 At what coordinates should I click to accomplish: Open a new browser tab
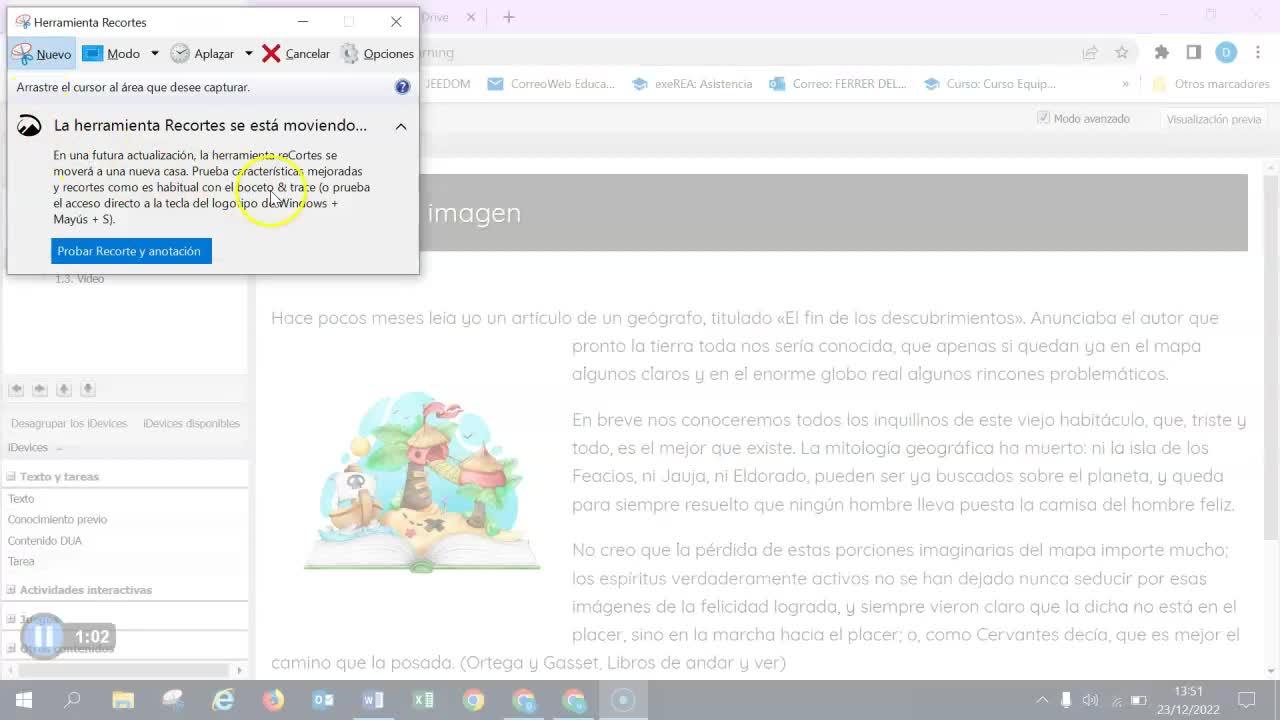tap(508, 17)
